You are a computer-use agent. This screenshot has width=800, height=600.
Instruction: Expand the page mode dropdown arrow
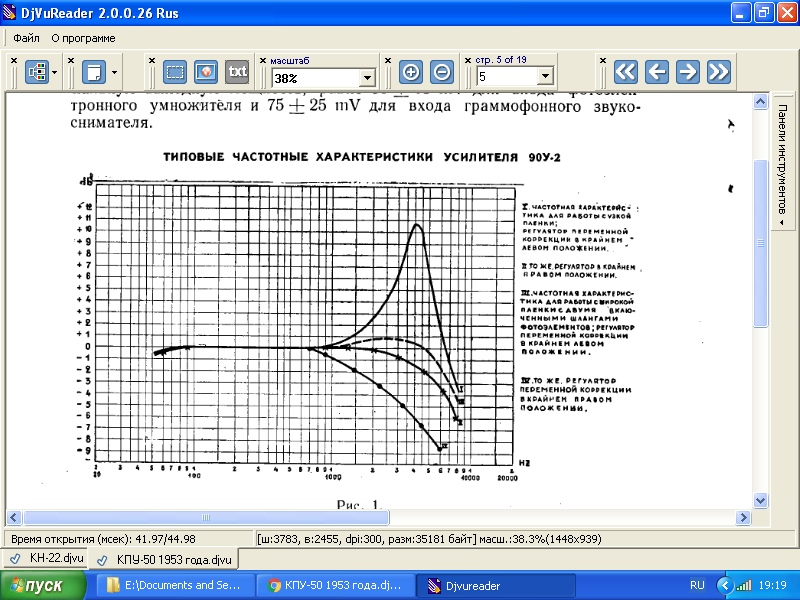(114, 72)
